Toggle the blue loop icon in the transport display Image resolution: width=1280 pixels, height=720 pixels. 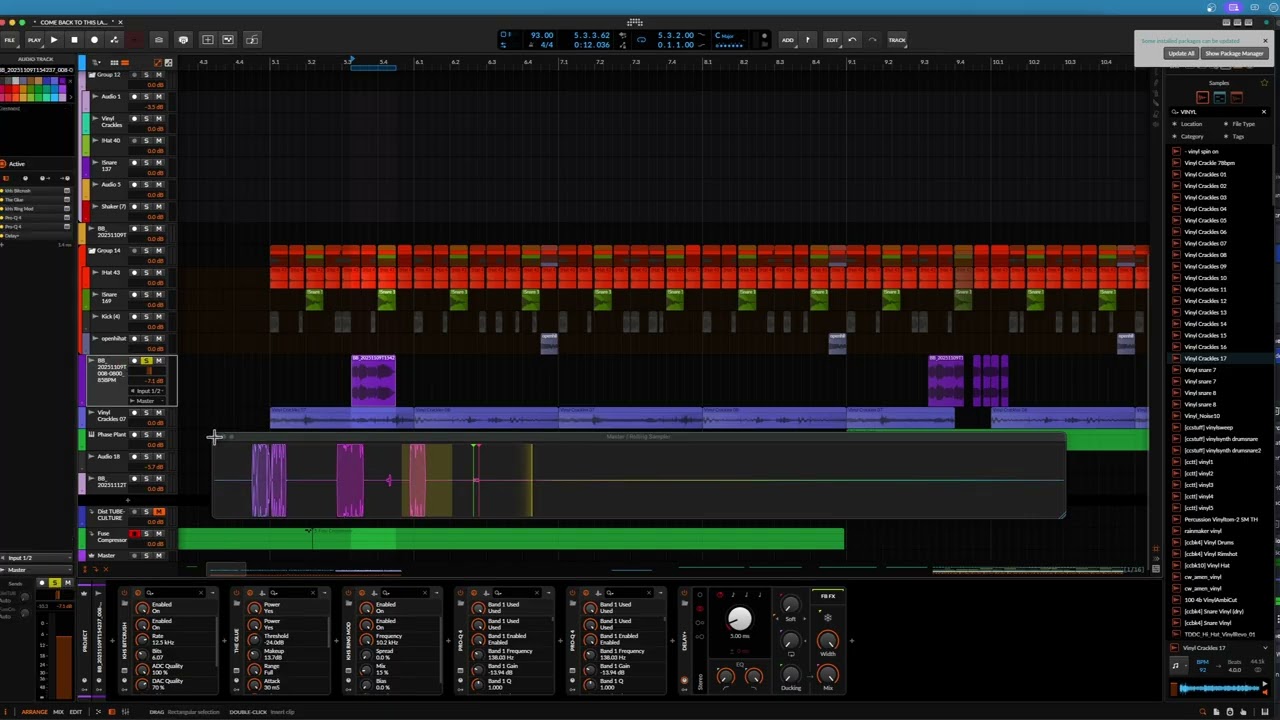pos(641,40)
